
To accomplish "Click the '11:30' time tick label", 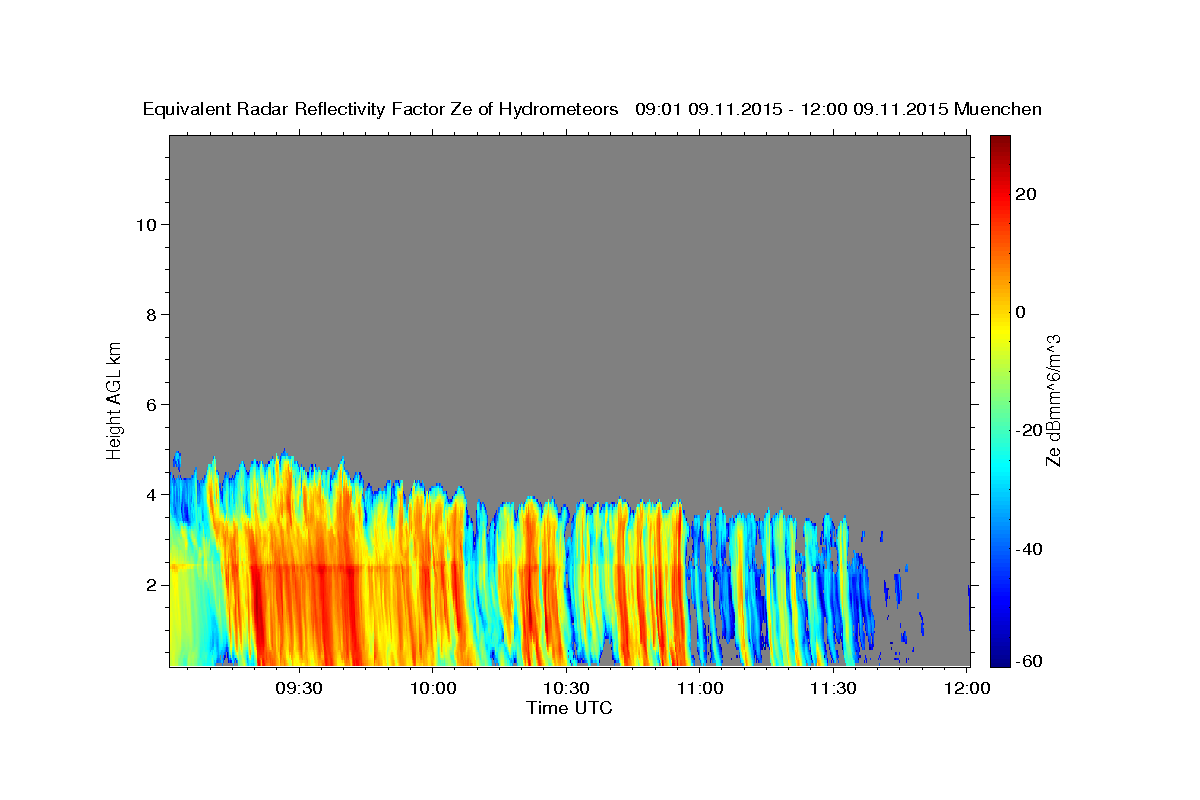I will [833, 688].
